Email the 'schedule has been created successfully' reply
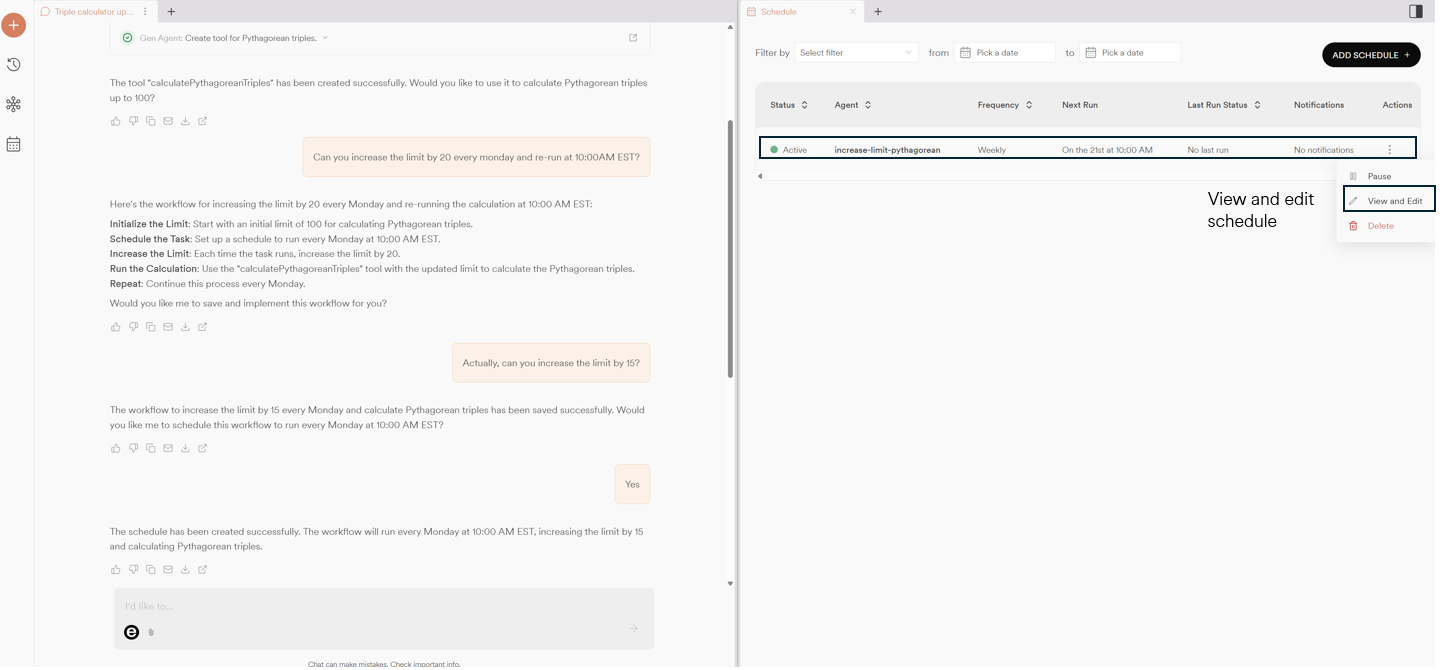Viewport: 1440px width, 670px height. (168, 570)
